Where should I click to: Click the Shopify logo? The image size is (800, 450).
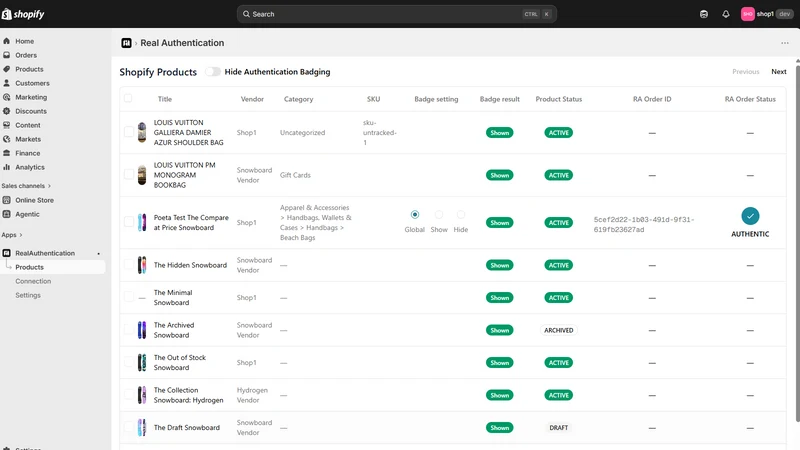click(x=23, y=14)
